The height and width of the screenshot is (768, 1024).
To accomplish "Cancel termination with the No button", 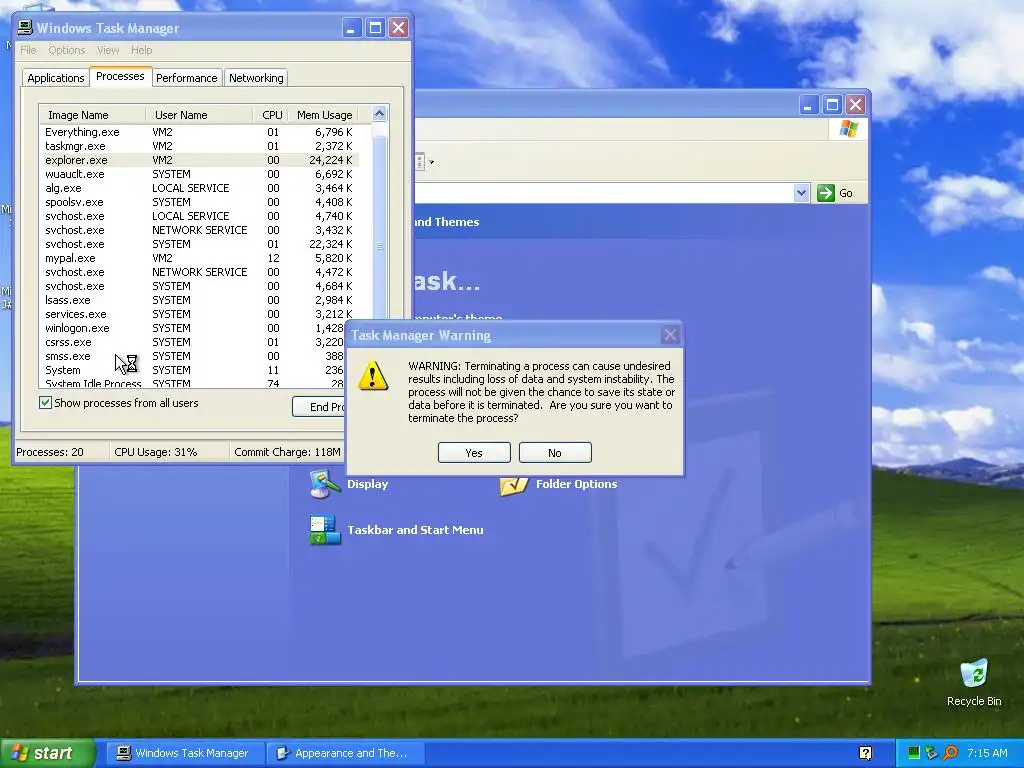I will tap(555, 453).
